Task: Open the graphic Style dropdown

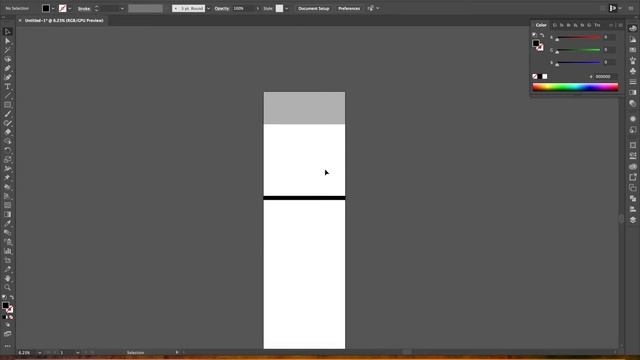Action: point(286,9)
